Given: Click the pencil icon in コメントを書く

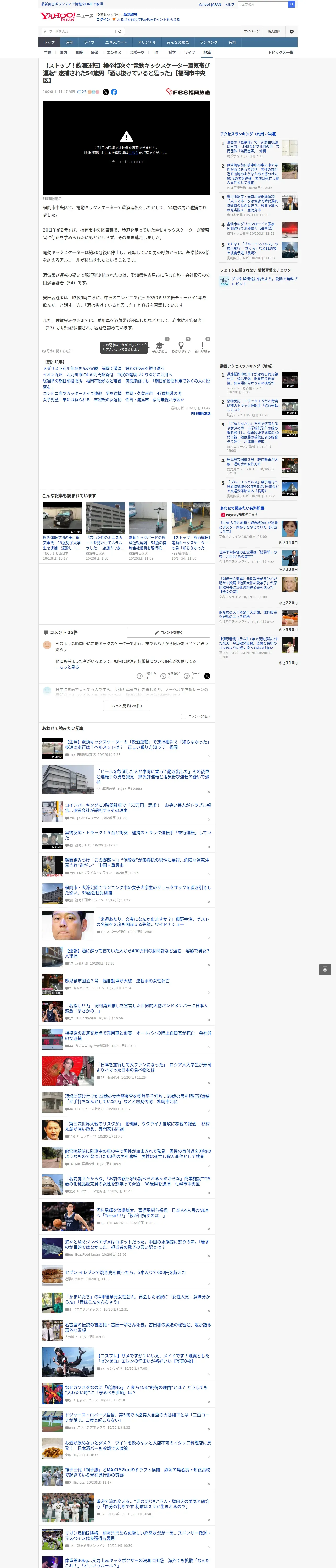Looking at the screenshot, I should 157,632.
